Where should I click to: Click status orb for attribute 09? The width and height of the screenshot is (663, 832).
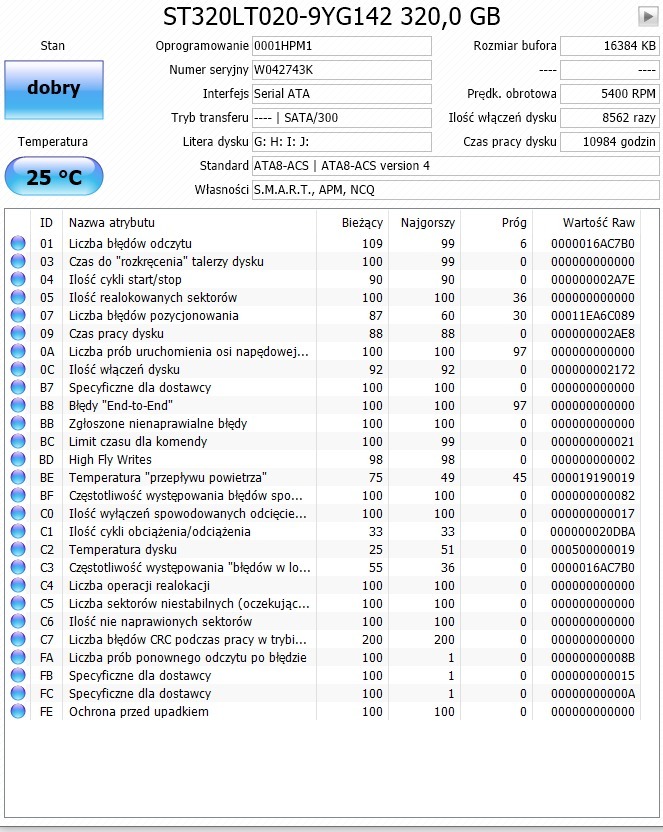pos(18,334)
